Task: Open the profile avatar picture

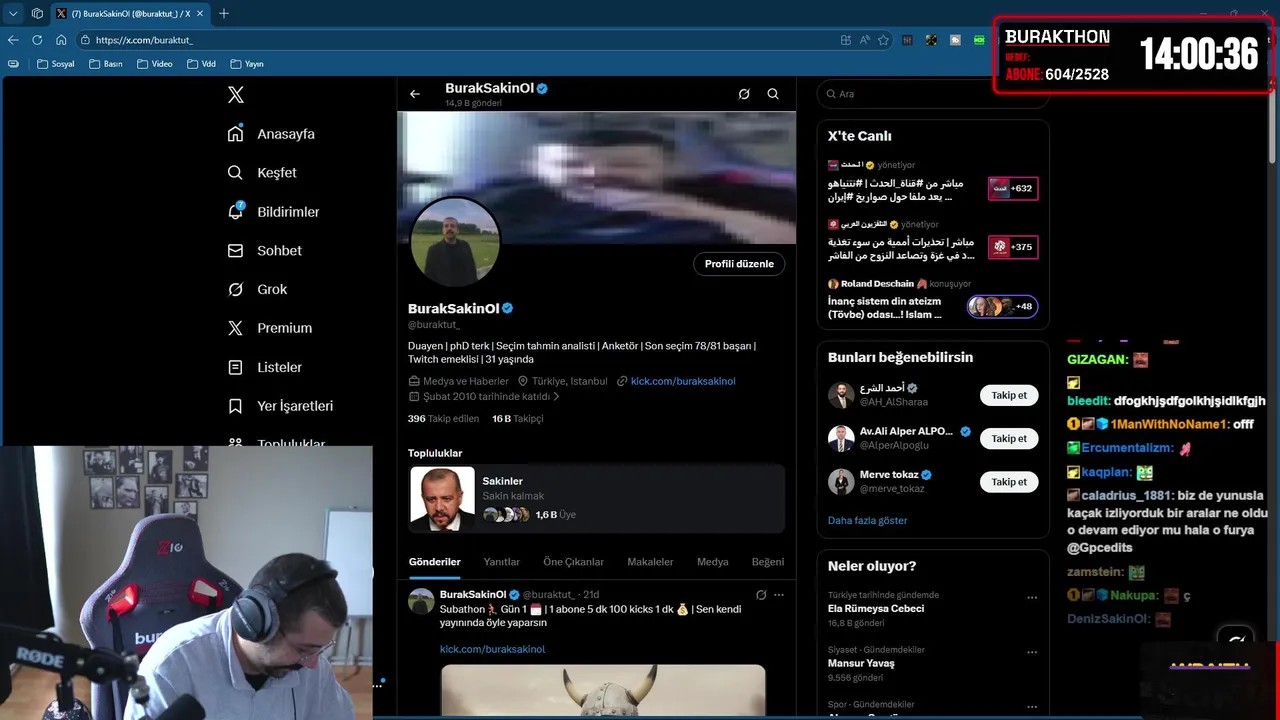Action: coord(455,241)
